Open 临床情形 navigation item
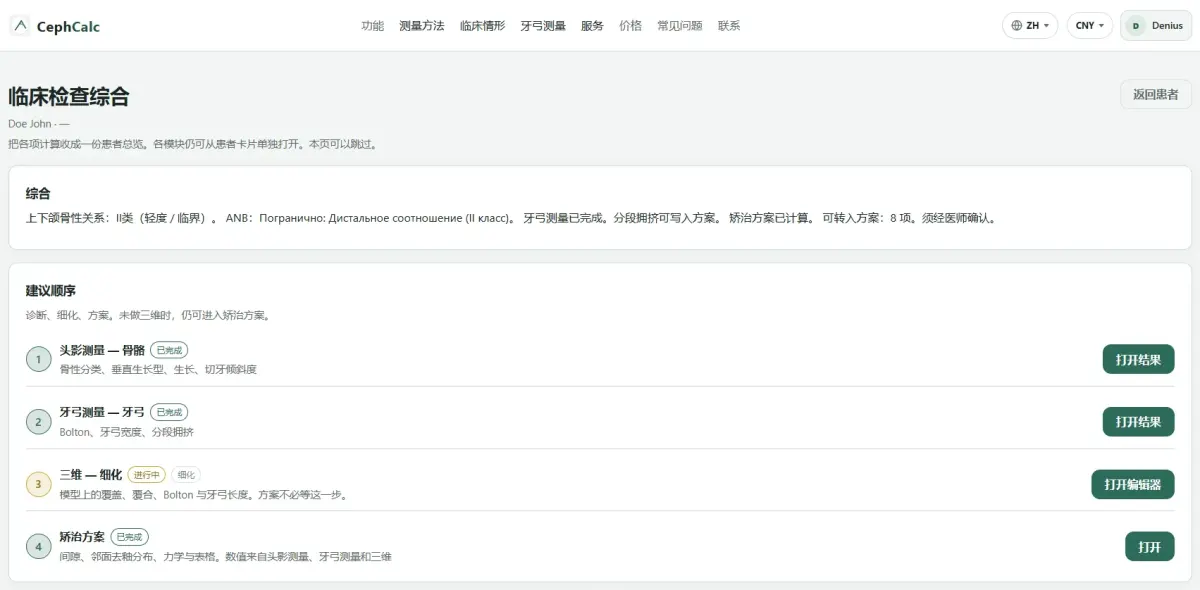This screenshot has height=590, width=1200. tap(482, 26)
